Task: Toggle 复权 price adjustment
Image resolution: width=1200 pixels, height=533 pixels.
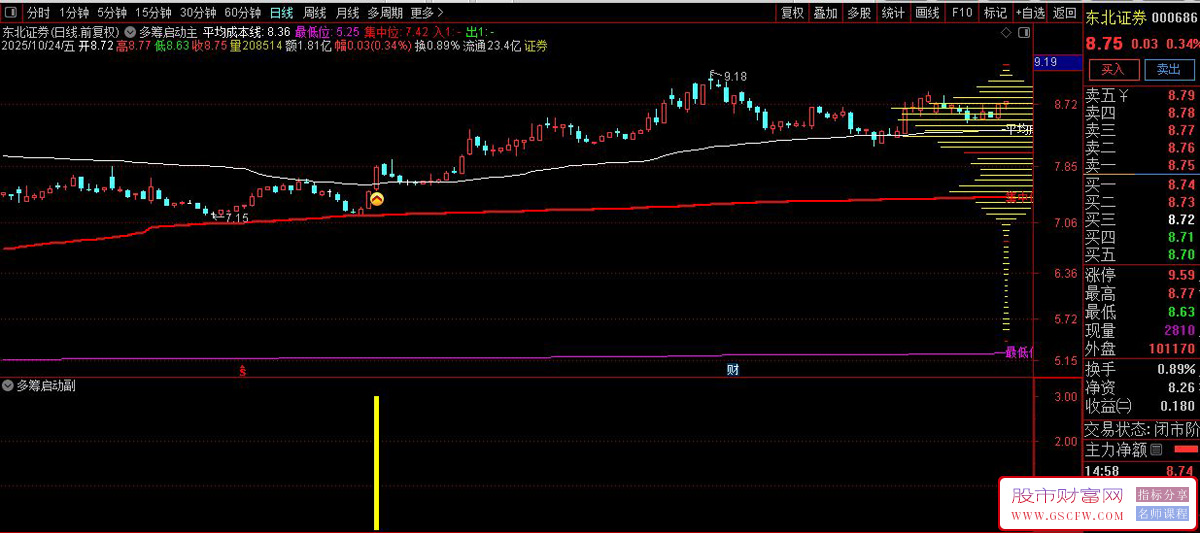Action: pyautogui.click(x=792, y=13)
